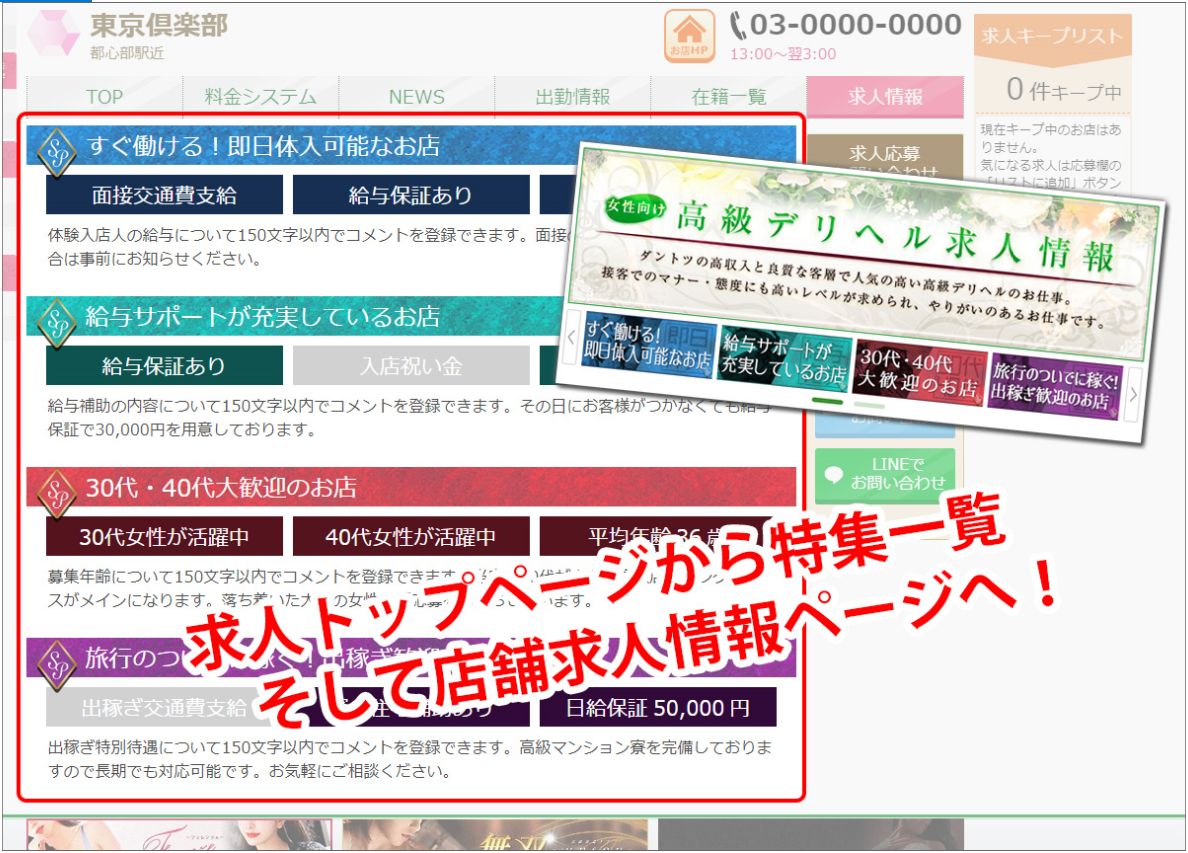This screenshot has width=1188, height=853.
Task: Click the diamond emblem beside すぐ働ける heading
Action: (57, 152)
